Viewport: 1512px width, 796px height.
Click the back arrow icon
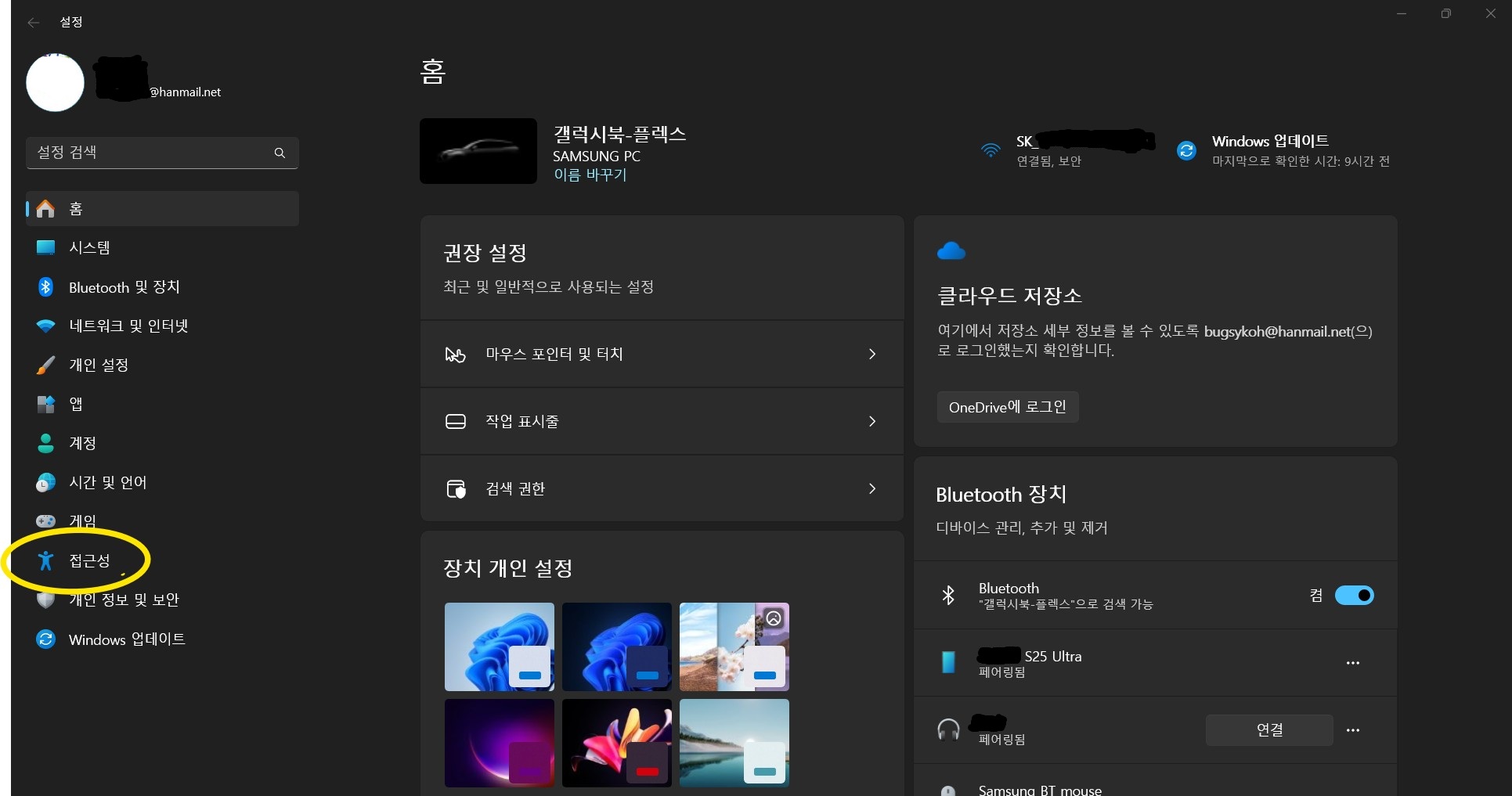pos(33,23)
